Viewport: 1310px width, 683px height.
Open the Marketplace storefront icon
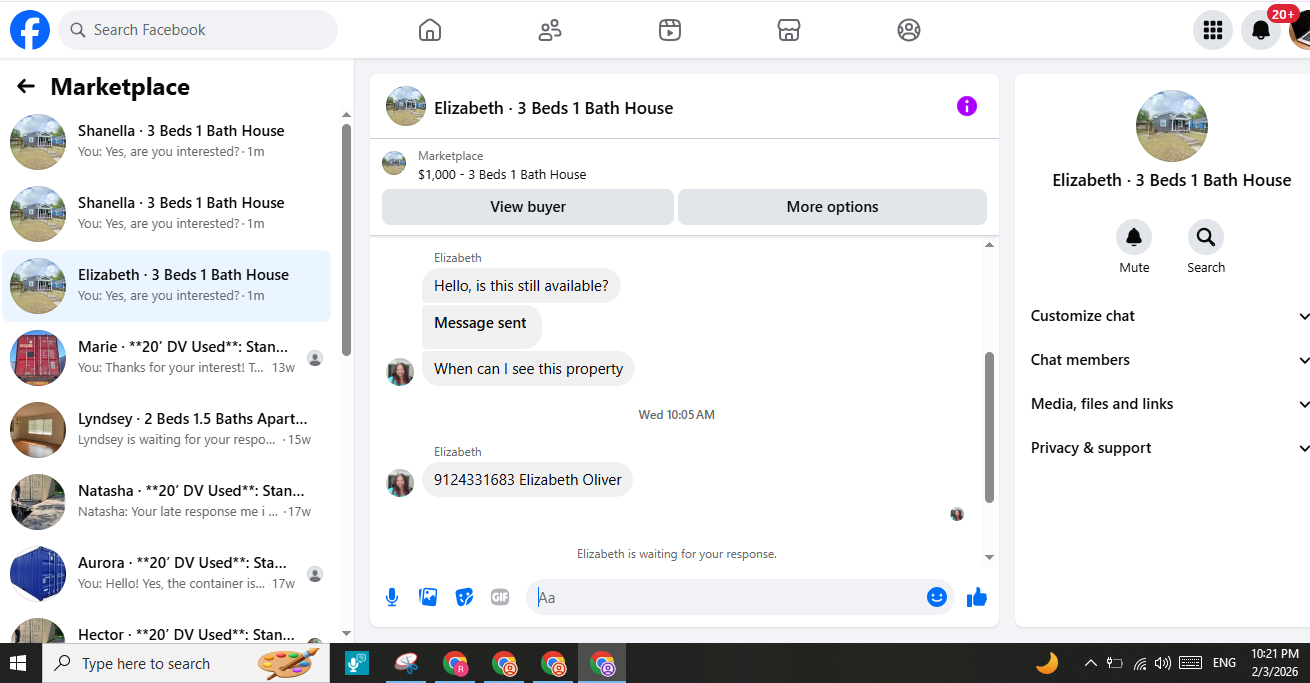coord(789,30)
